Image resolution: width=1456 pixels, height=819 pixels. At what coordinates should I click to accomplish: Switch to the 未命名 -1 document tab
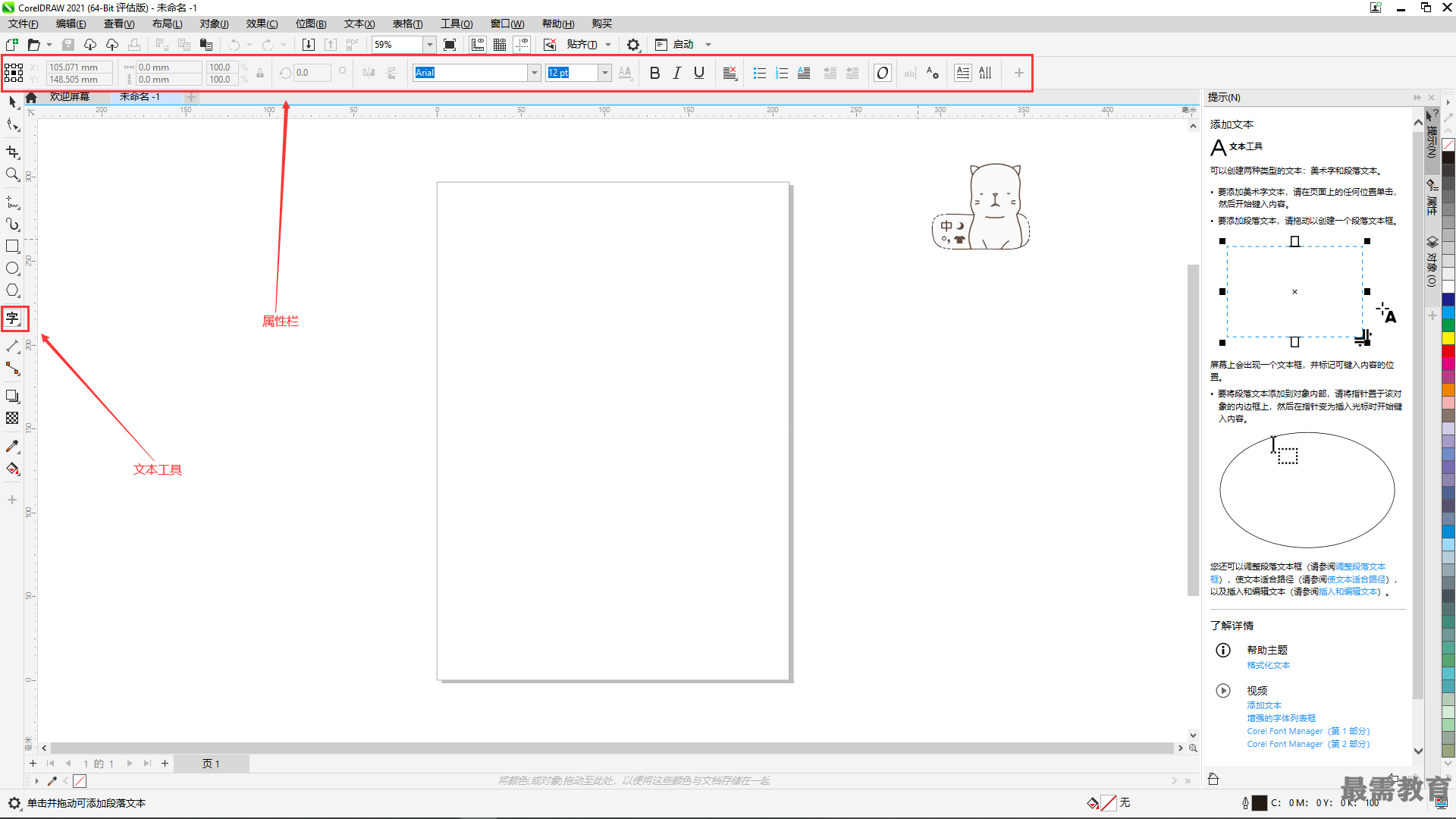tap(140, 97)
